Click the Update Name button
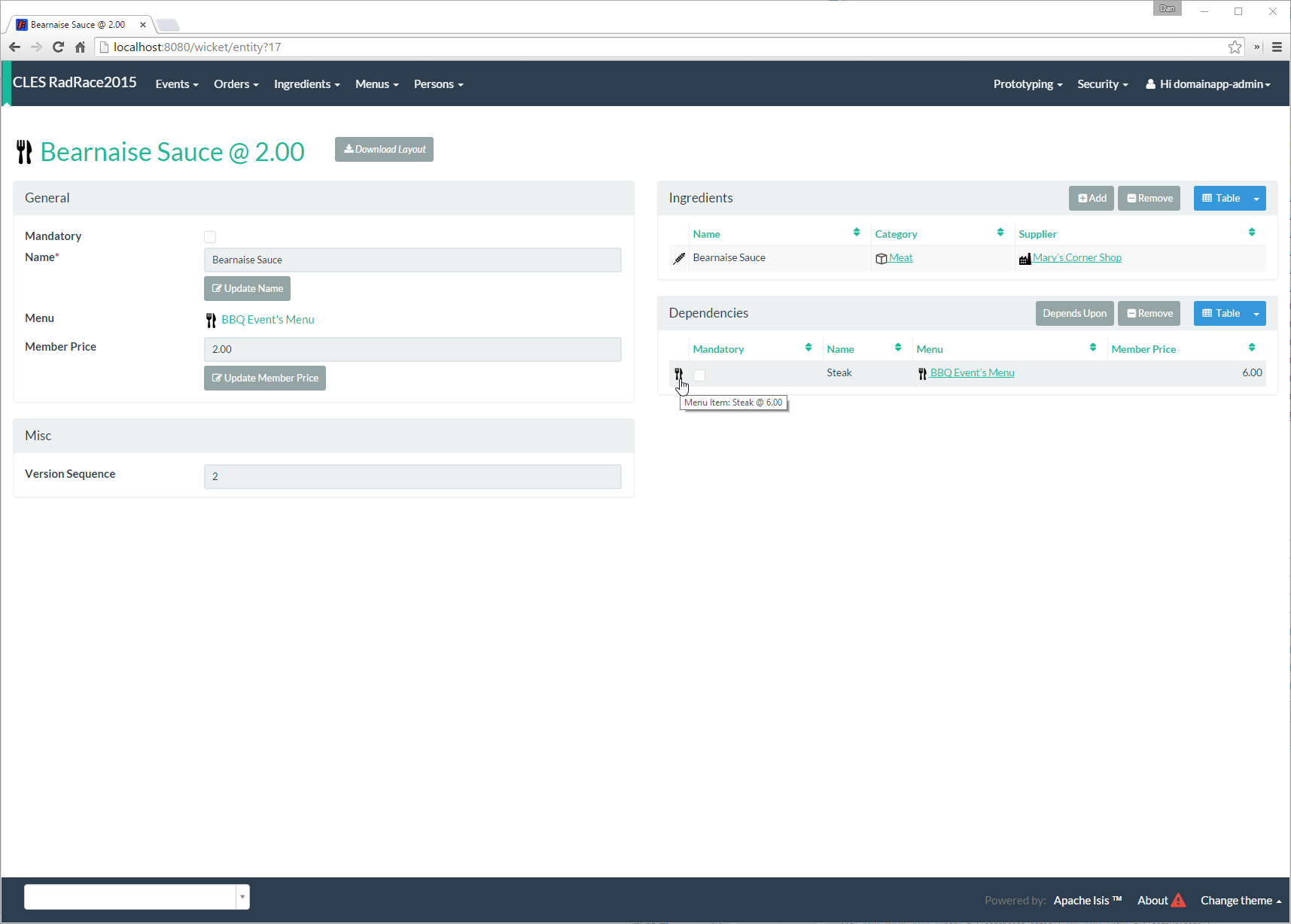1291x924 pixels. (247, 288)
